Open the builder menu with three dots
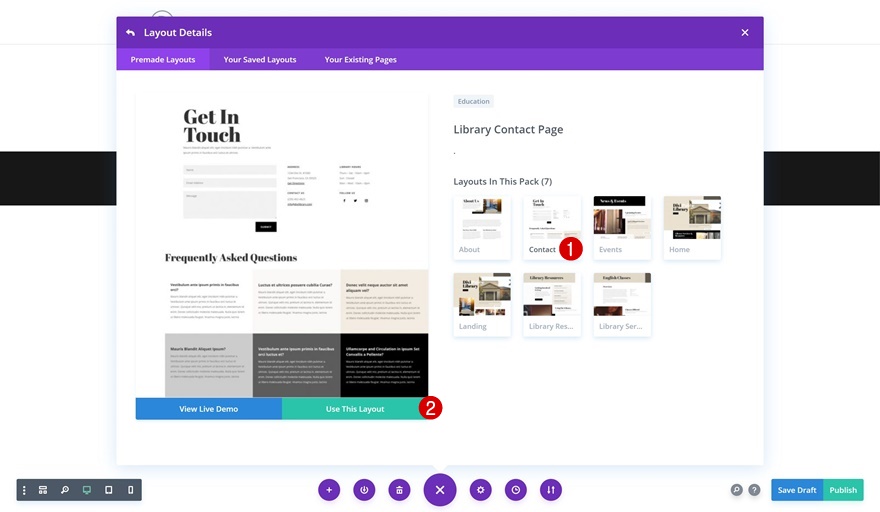The height and width of the screenshot is (512, 880). (24, 490)
